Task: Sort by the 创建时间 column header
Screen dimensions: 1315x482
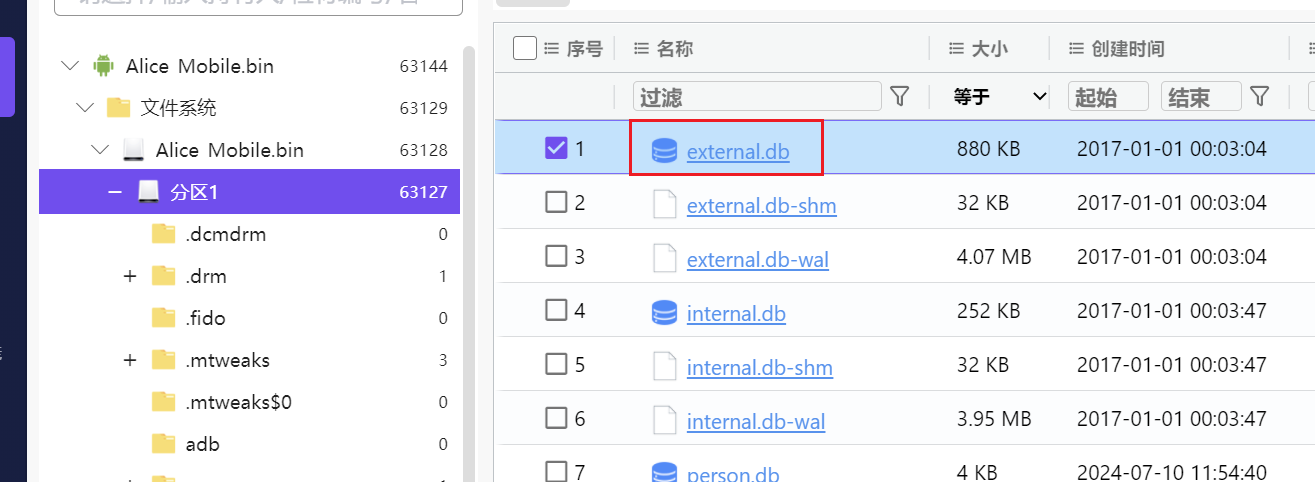Action: click(1127, 48)
